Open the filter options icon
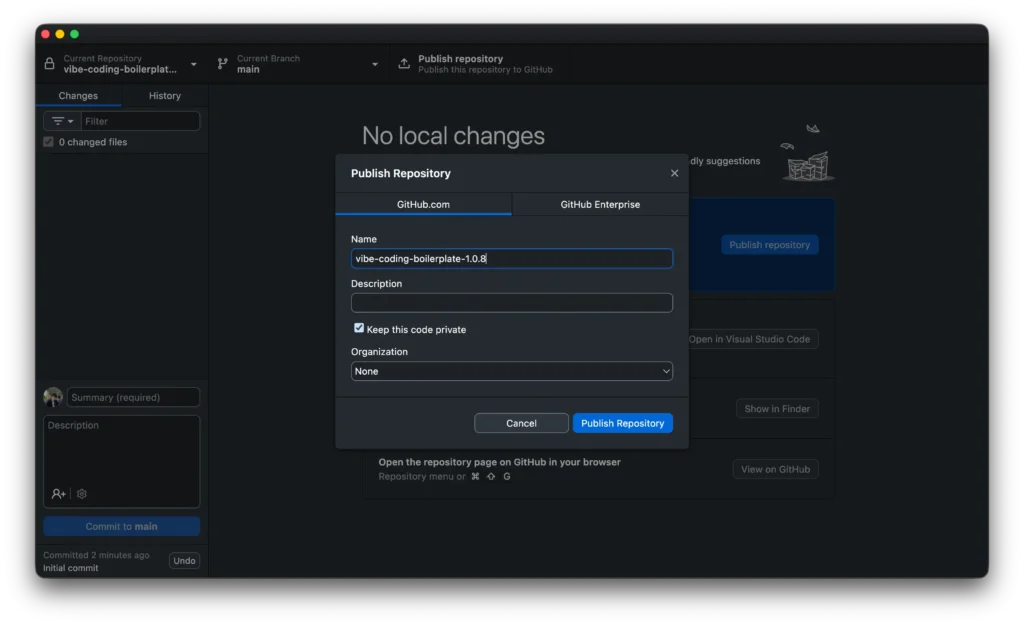Image resolution: width=1024 pixels, height=625 pixels. click(x=62, y=121)
